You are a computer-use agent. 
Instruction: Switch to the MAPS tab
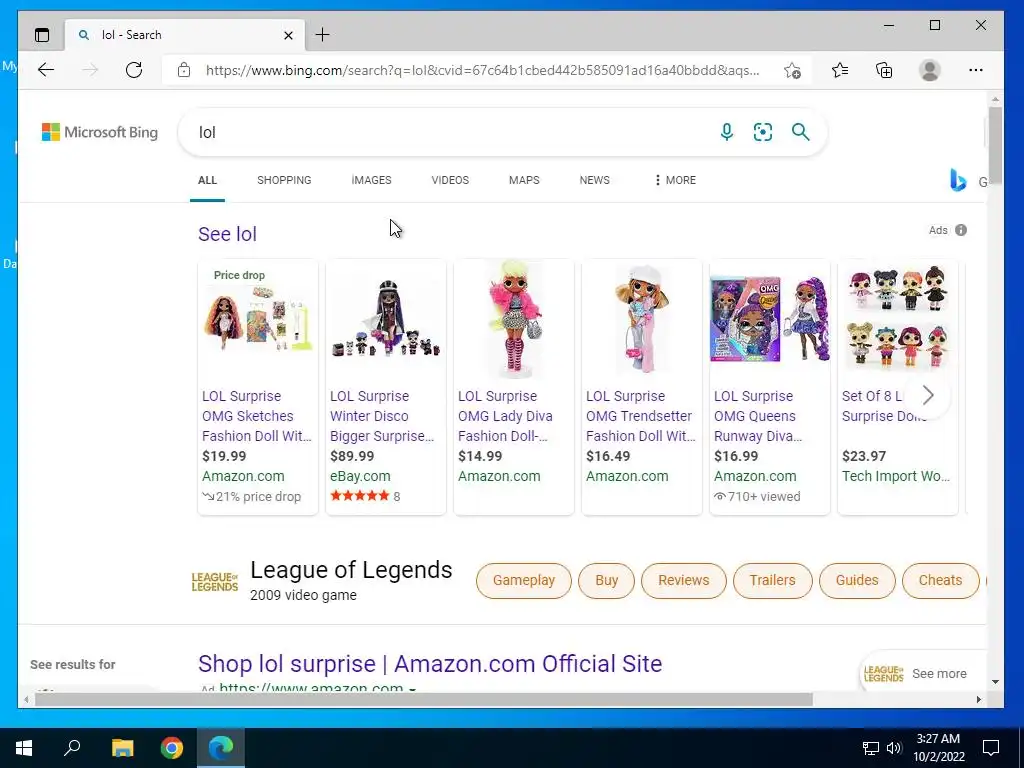click(x=524, y=180)
